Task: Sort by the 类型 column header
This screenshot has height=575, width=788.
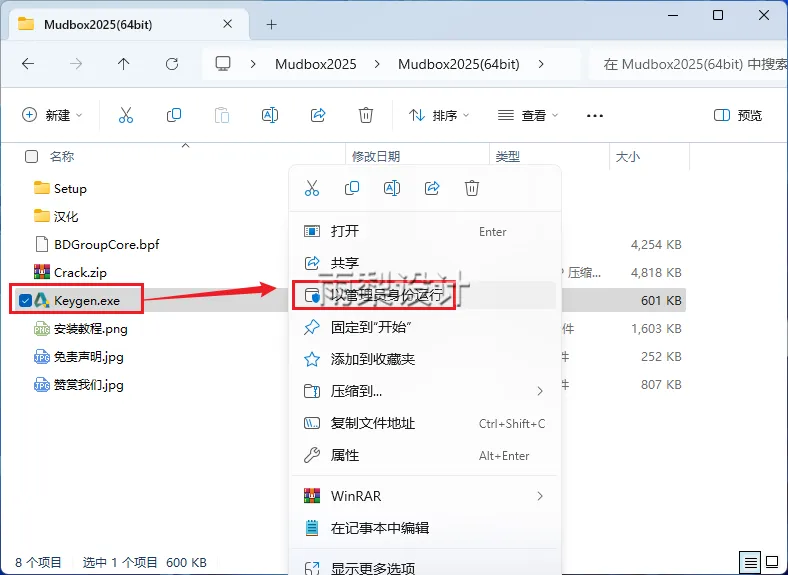Action: (508, 156)
